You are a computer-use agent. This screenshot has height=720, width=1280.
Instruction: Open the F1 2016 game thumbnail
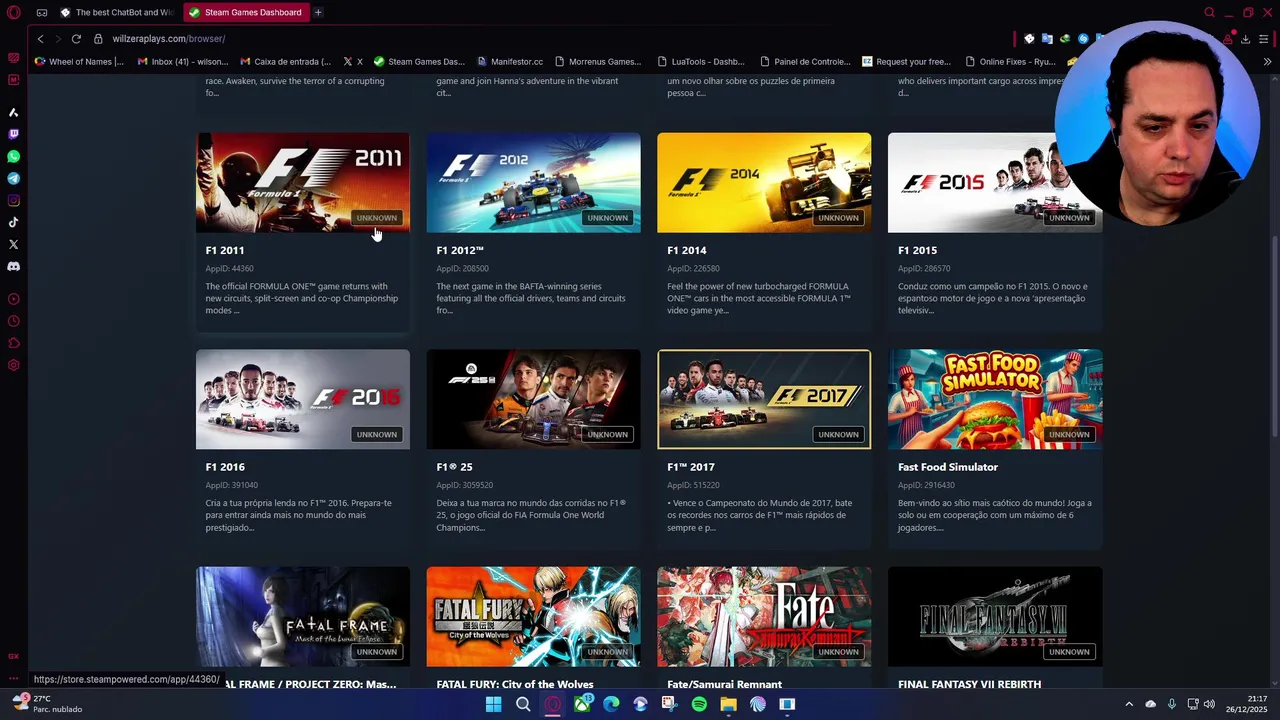(303, 399)
